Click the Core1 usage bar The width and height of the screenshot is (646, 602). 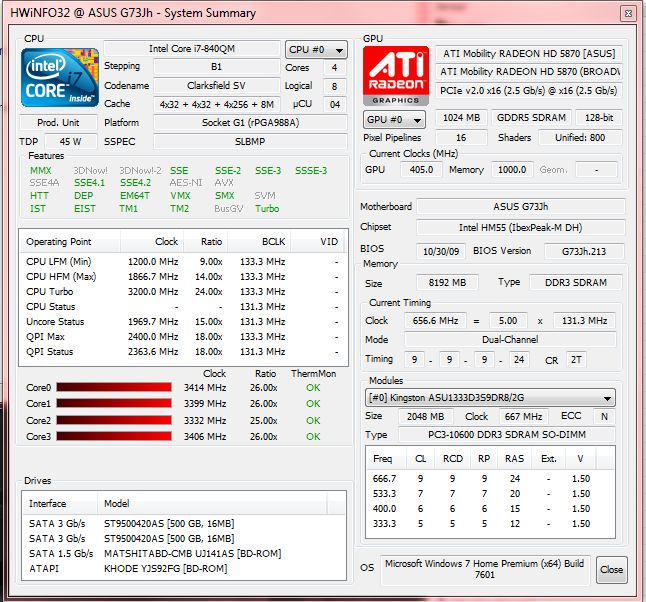114,403
